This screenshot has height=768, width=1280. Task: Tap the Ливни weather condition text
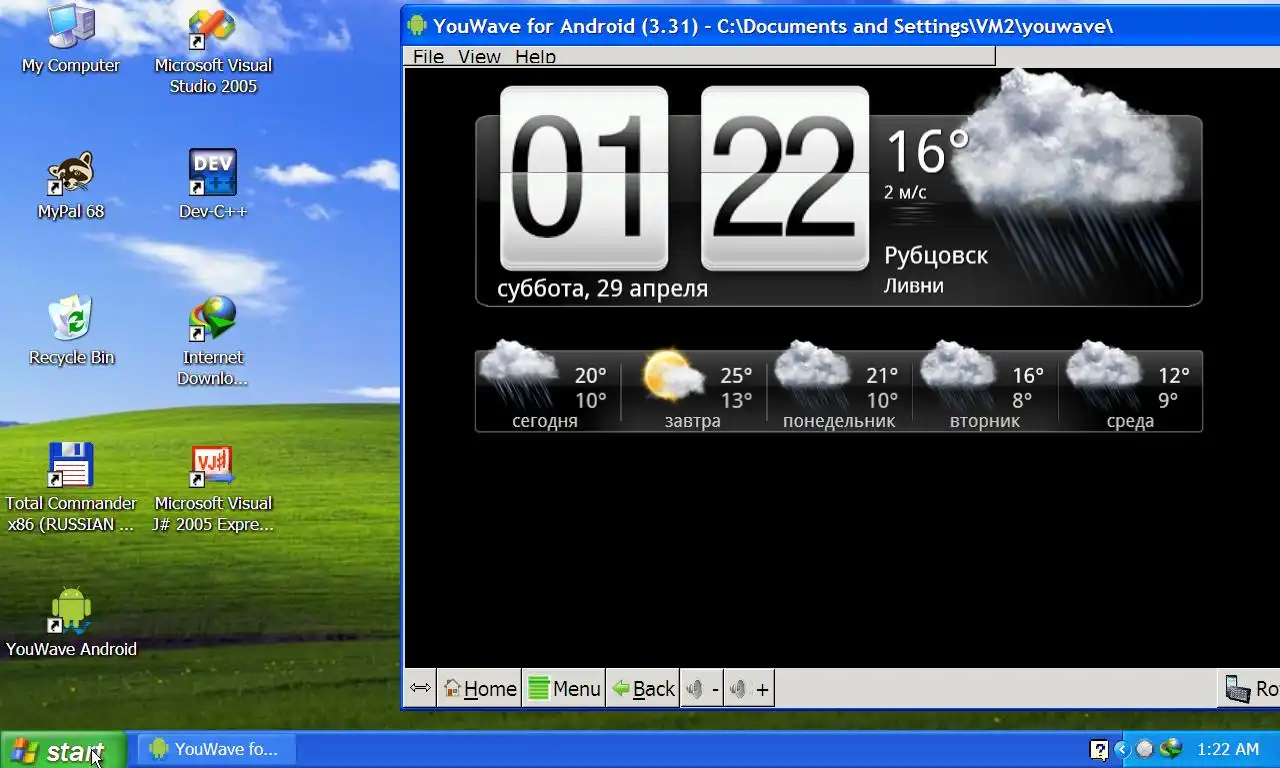914,286
